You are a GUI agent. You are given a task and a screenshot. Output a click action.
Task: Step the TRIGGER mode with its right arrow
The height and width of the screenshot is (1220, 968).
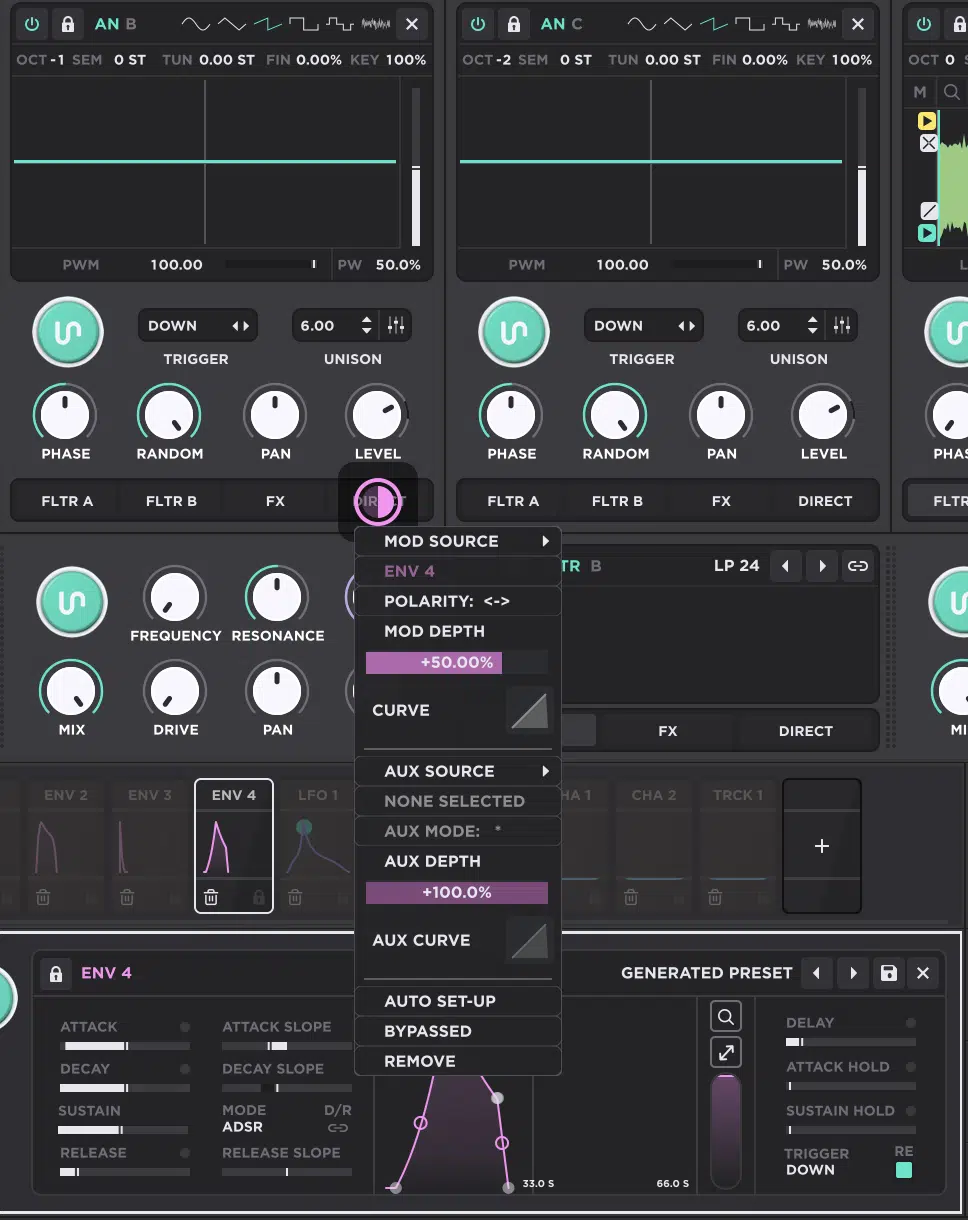[247, 325]
